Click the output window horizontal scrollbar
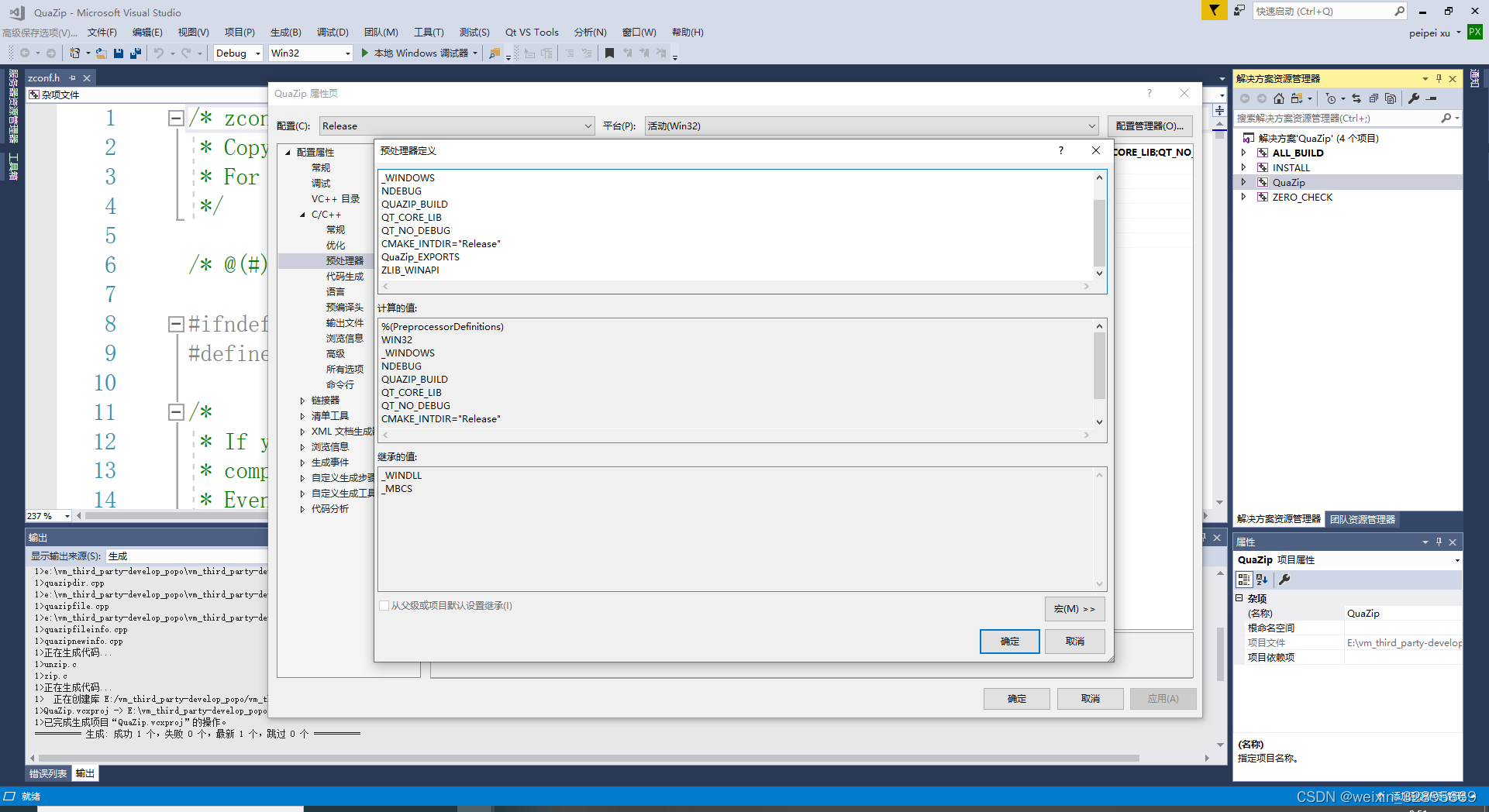This screenshot has width=1489, height=812. pyautogui.click(x=589, y=758)
